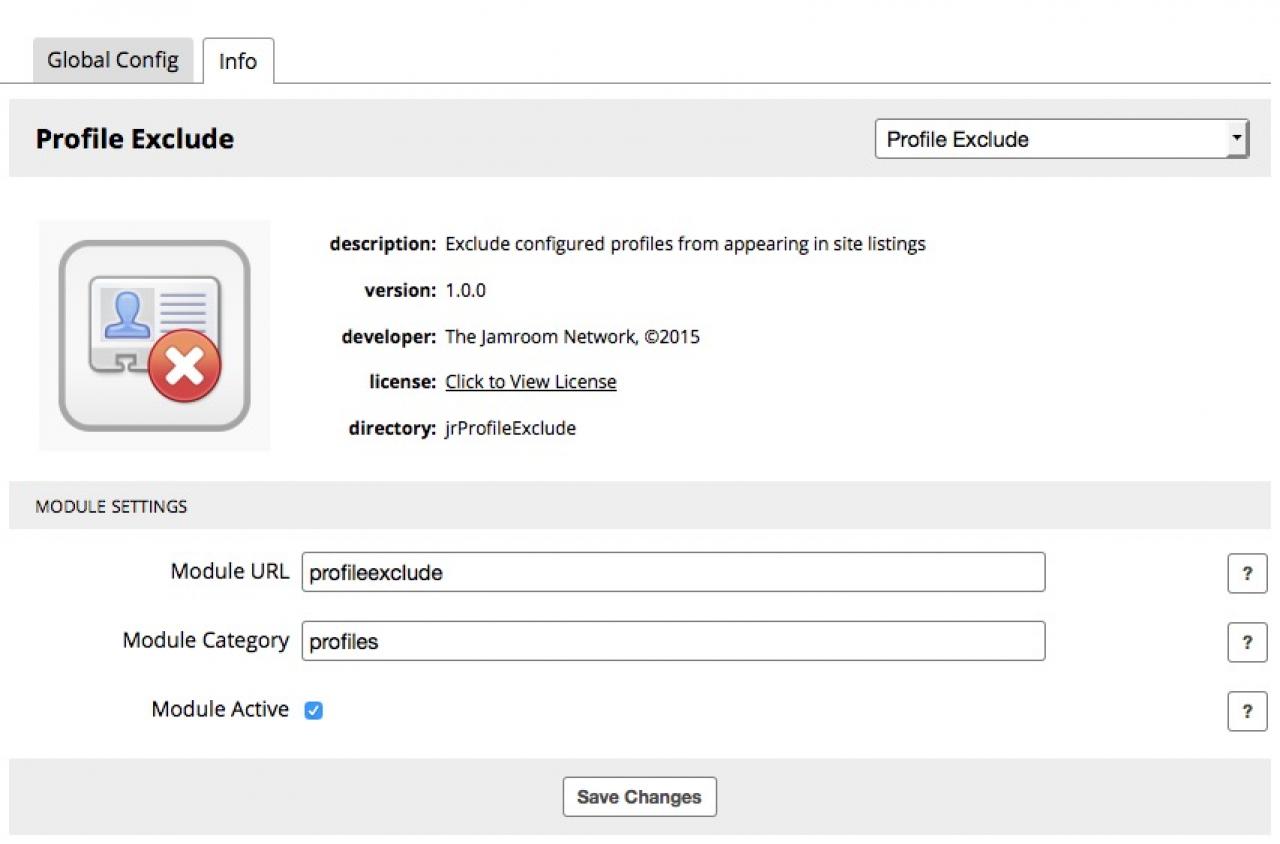
Task: Open the Click to View License link
Action: tap(531, 382)
